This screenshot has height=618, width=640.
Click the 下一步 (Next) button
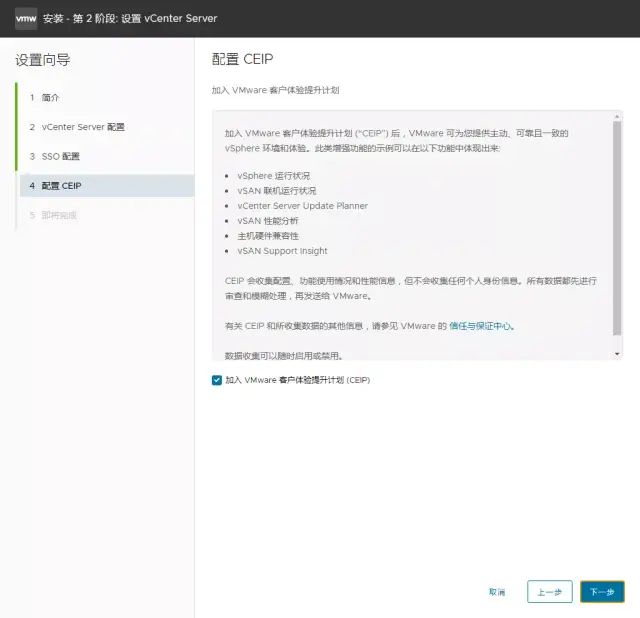tap(602, 591)
